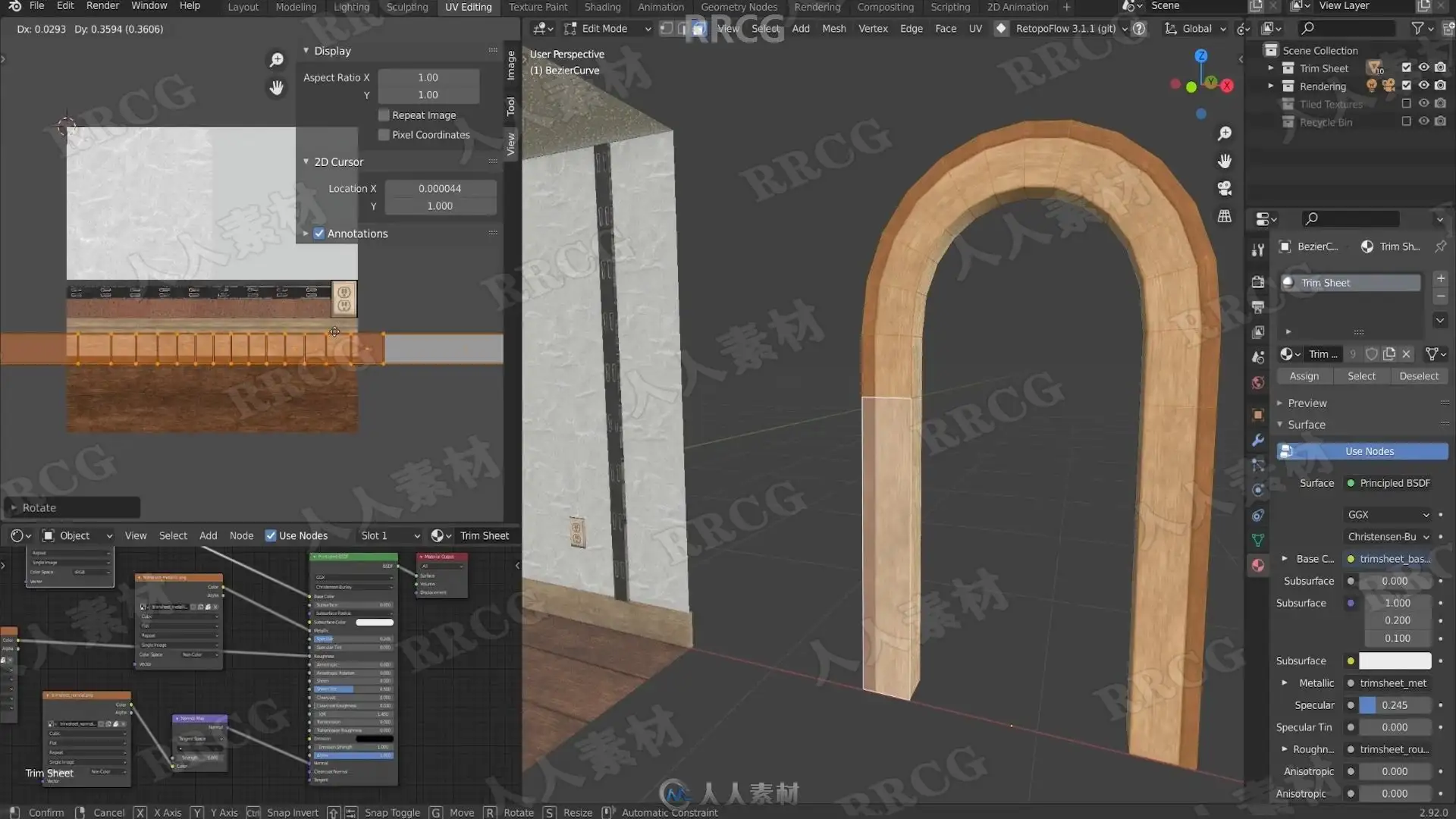This screenshot has height=819, width=1456.
Task: Open View Layer properties tab
Action: 1258,331
